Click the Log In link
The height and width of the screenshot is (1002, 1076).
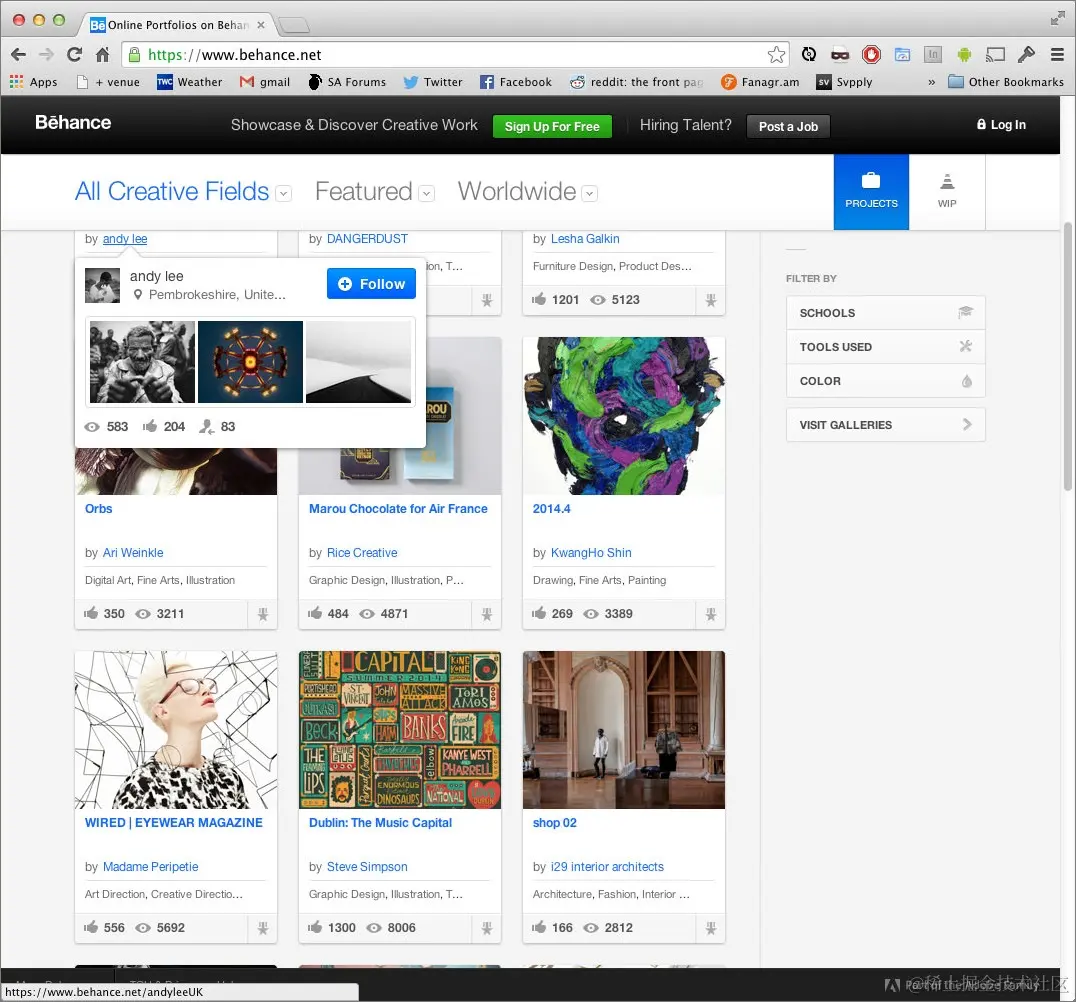(1001, 124)
